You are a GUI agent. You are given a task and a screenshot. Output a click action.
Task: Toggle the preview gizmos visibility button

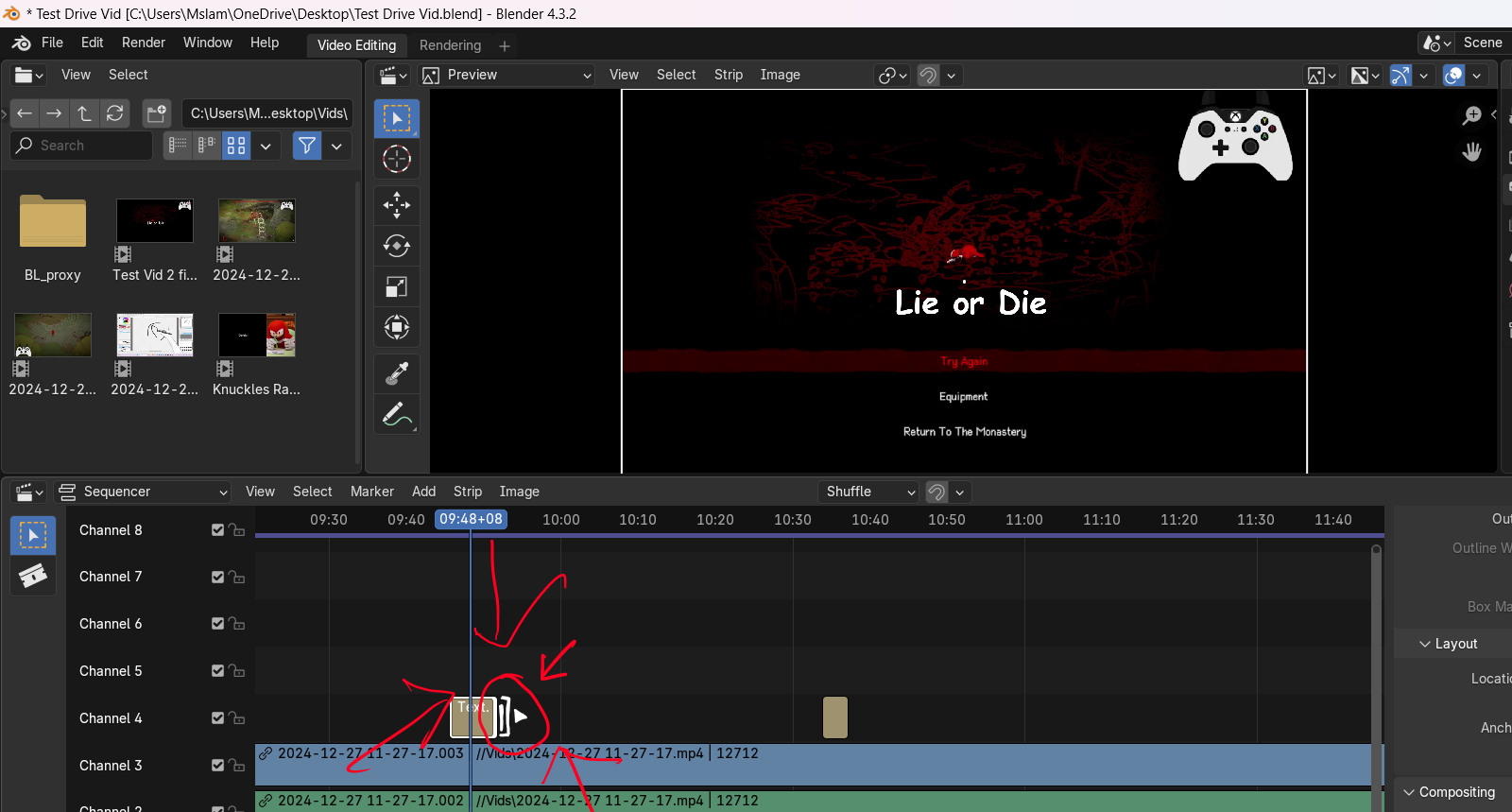[1400, 76]
